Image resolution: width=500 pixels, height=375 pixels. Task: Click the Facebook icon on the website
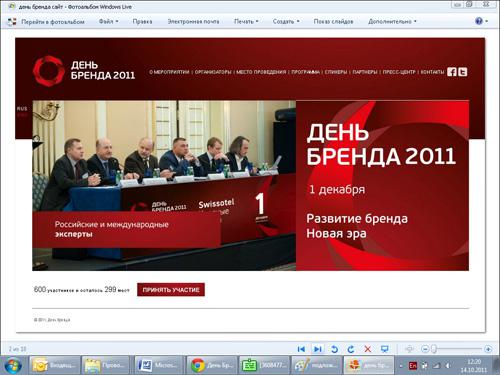[452, 72]
